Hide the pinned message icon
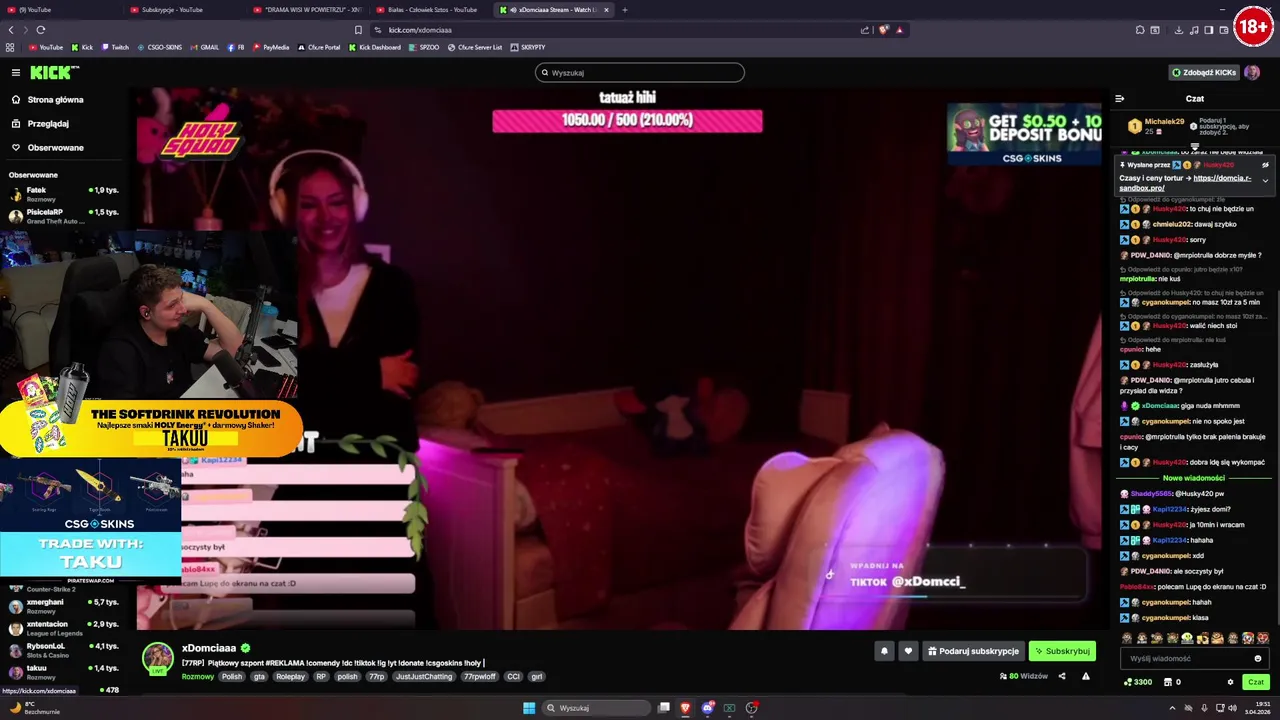Image resolution: width=1280 pixels, height=720 pixels. tap(1265, 165)
